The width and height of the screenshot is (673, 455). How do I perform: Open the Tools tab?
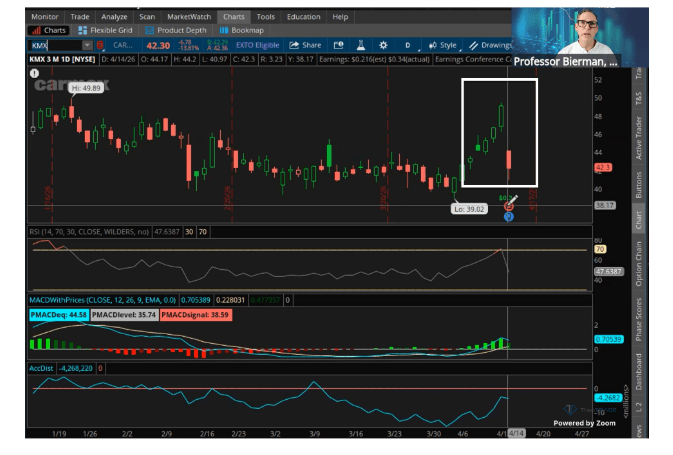pos(266,17)
